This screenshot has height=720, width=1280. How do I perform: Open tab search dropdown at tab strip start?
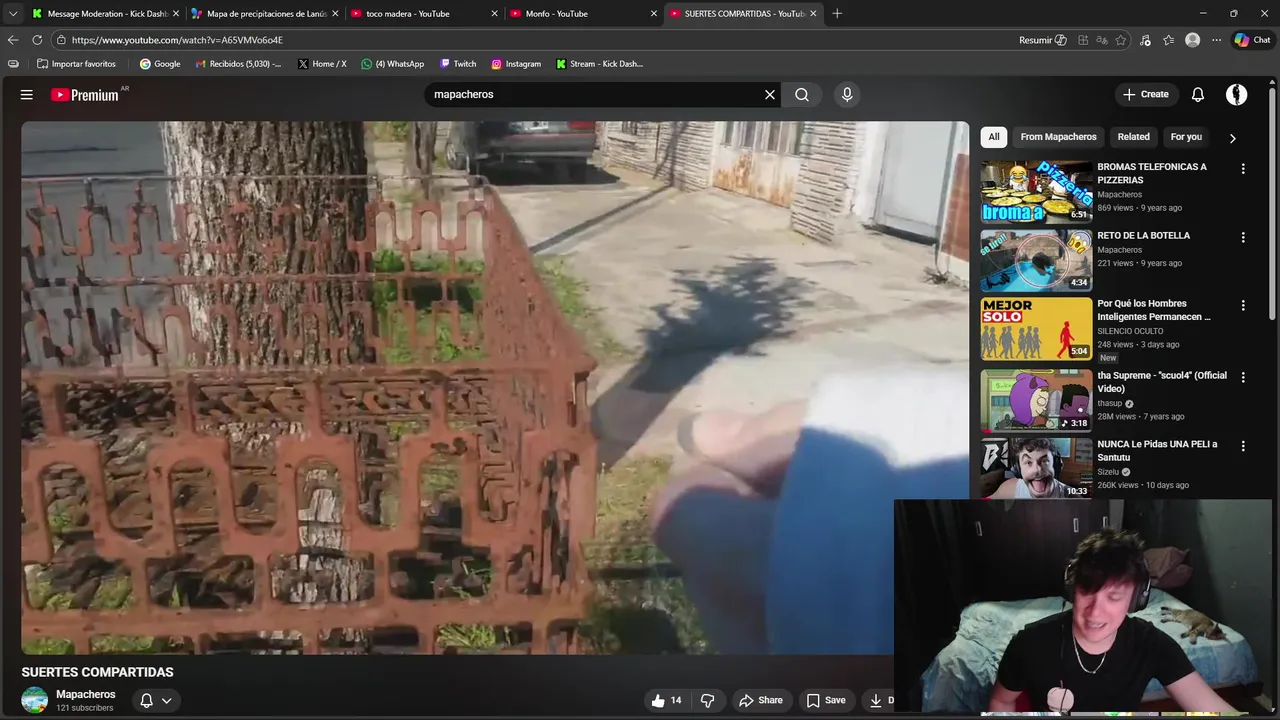13,14
